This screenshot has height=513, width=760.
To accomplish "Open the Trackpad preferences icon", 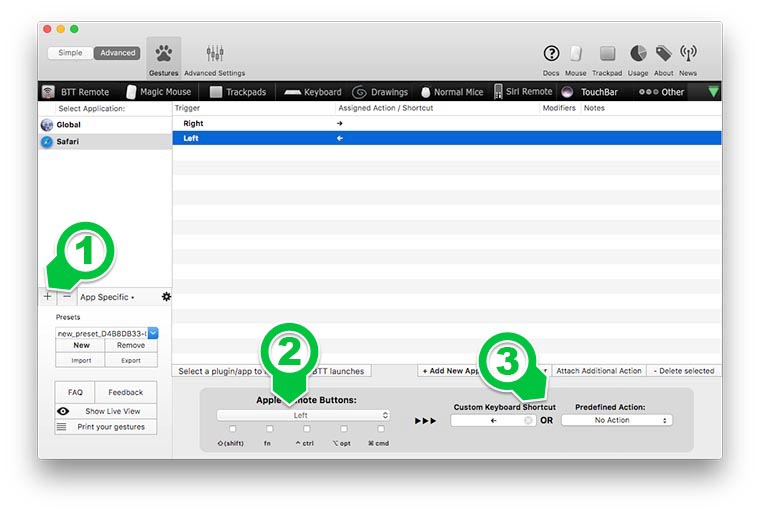I will coord(607,58).
